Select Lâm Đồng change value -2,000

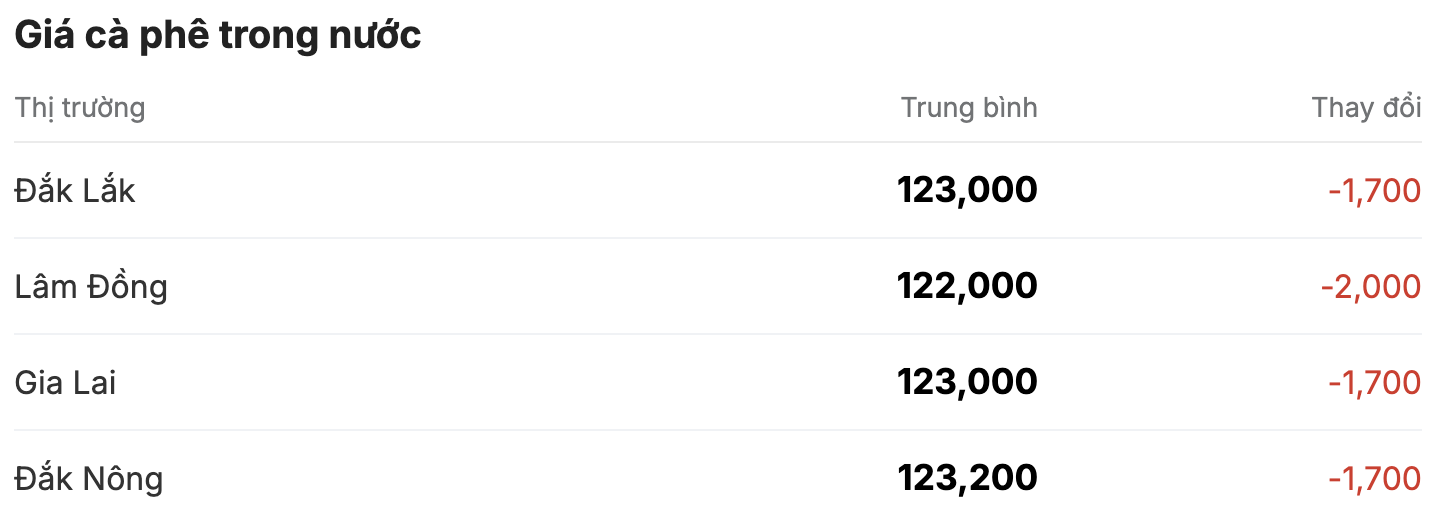point(1370,287)
